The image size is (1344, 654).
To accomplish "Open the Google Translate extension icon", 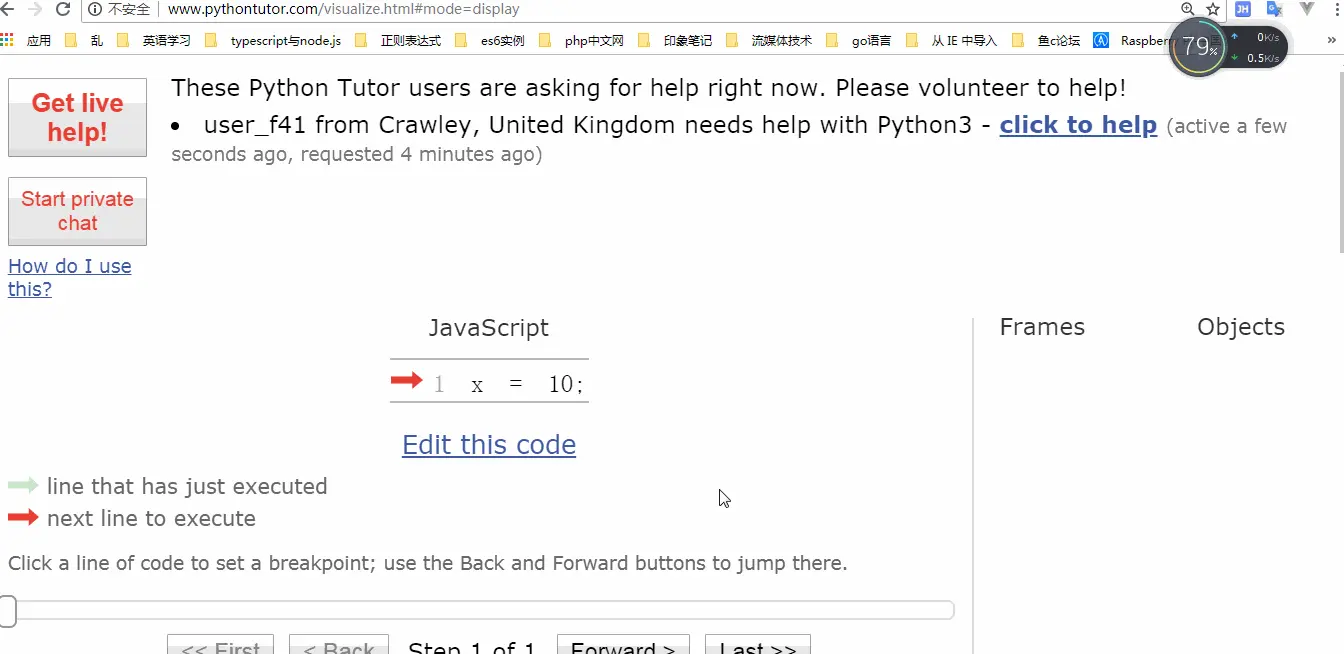I will pos(1274,9).
